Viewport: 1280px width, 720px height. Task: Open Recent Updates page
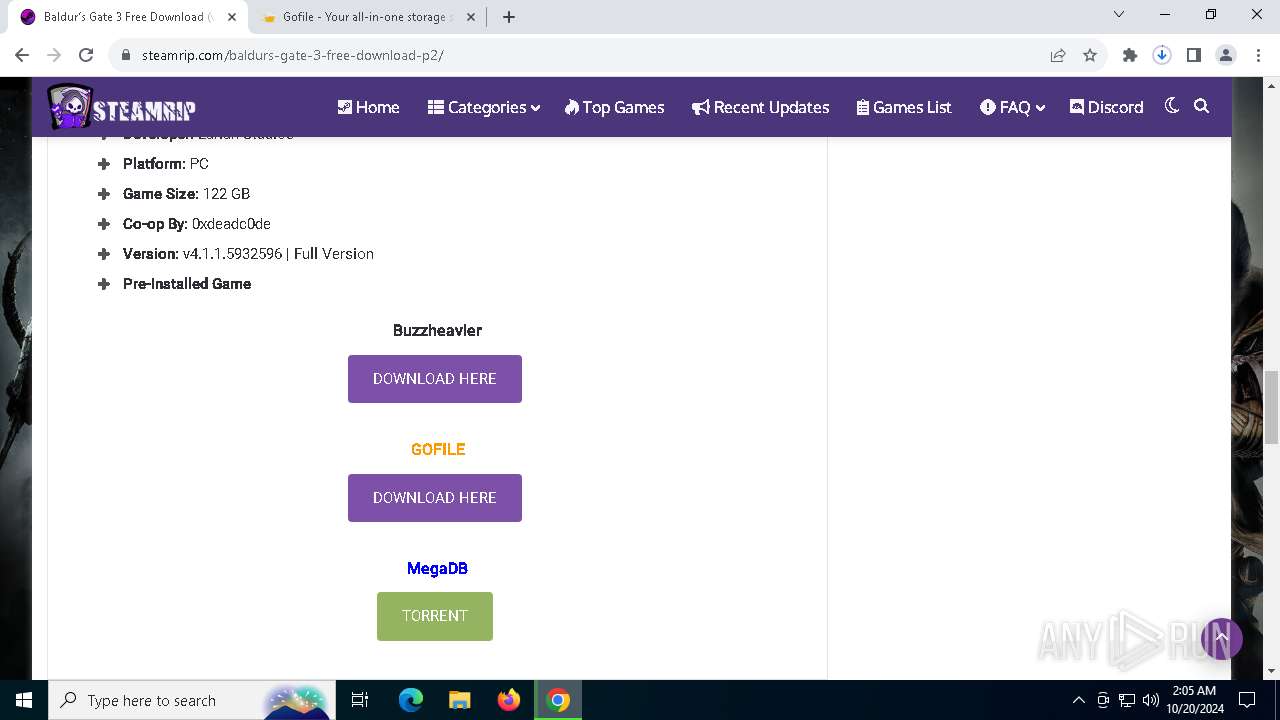click(x=760, y=107)
